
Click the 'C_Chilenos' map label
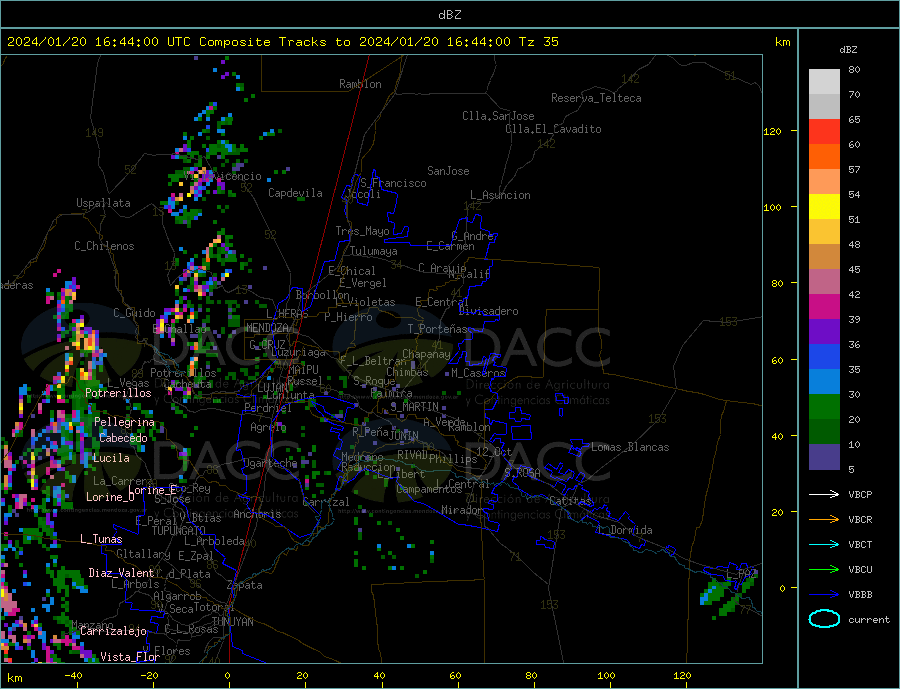click(x=104, y=246)
